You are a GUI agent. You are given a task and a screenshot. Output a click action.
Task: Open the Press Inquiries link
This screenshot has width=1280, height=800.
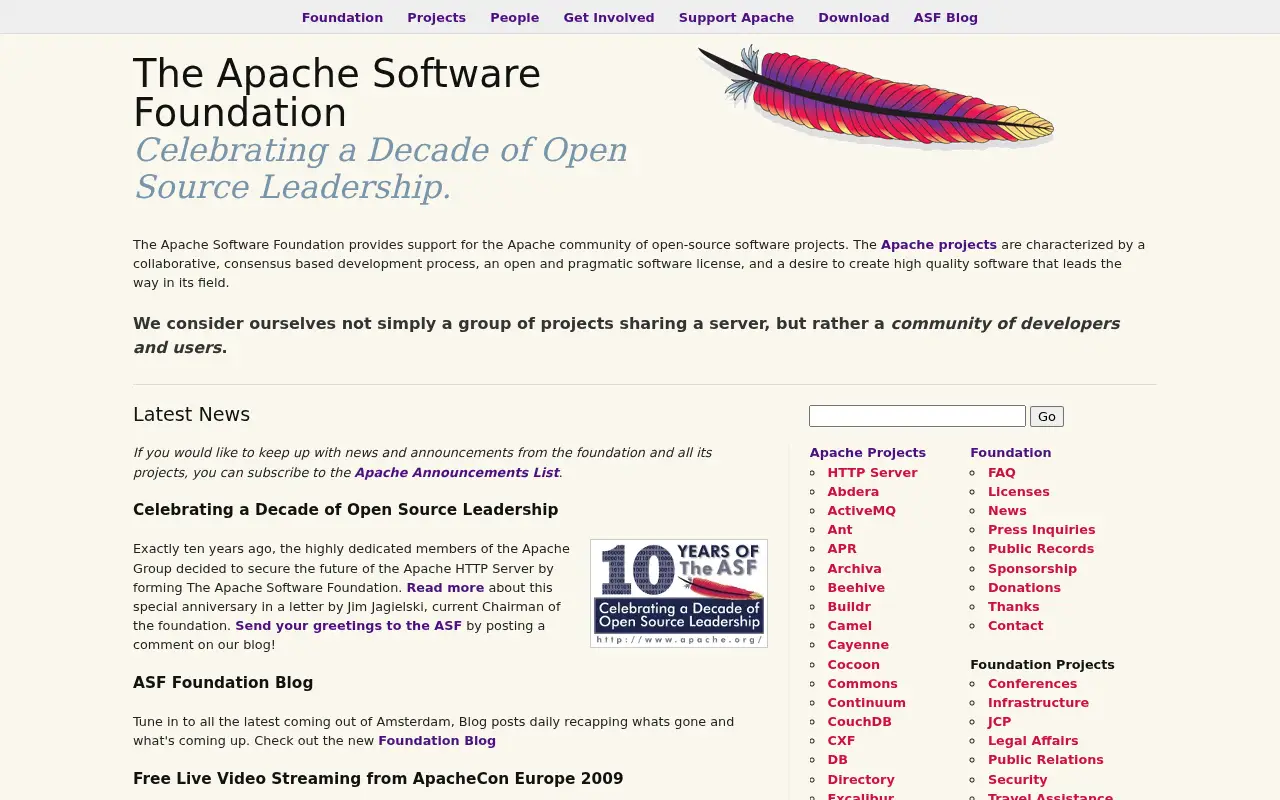[x=1041, y=529]
